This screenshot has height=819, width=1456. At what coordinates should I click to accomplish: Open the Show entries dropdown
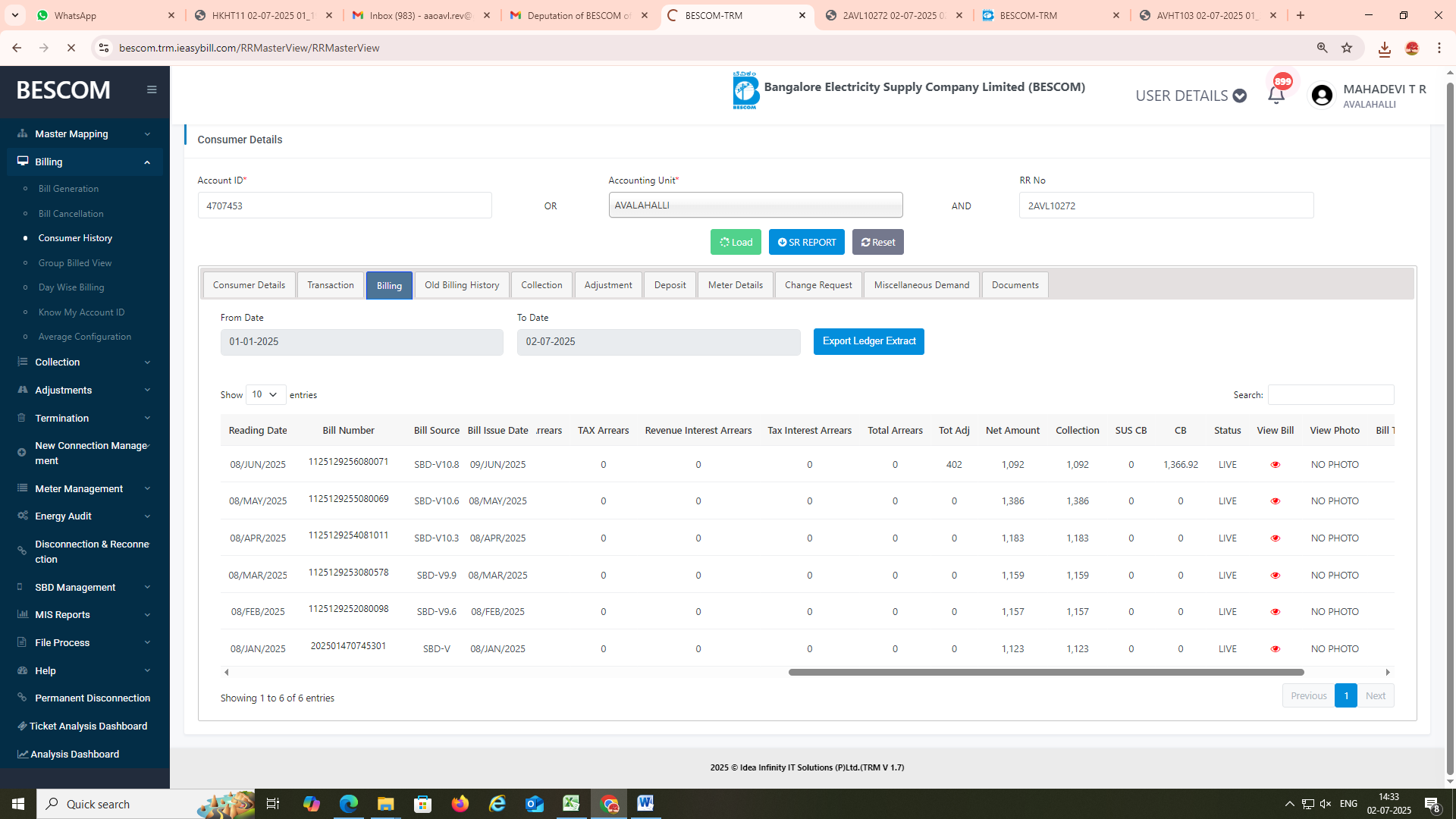click(x=265, y=394)
